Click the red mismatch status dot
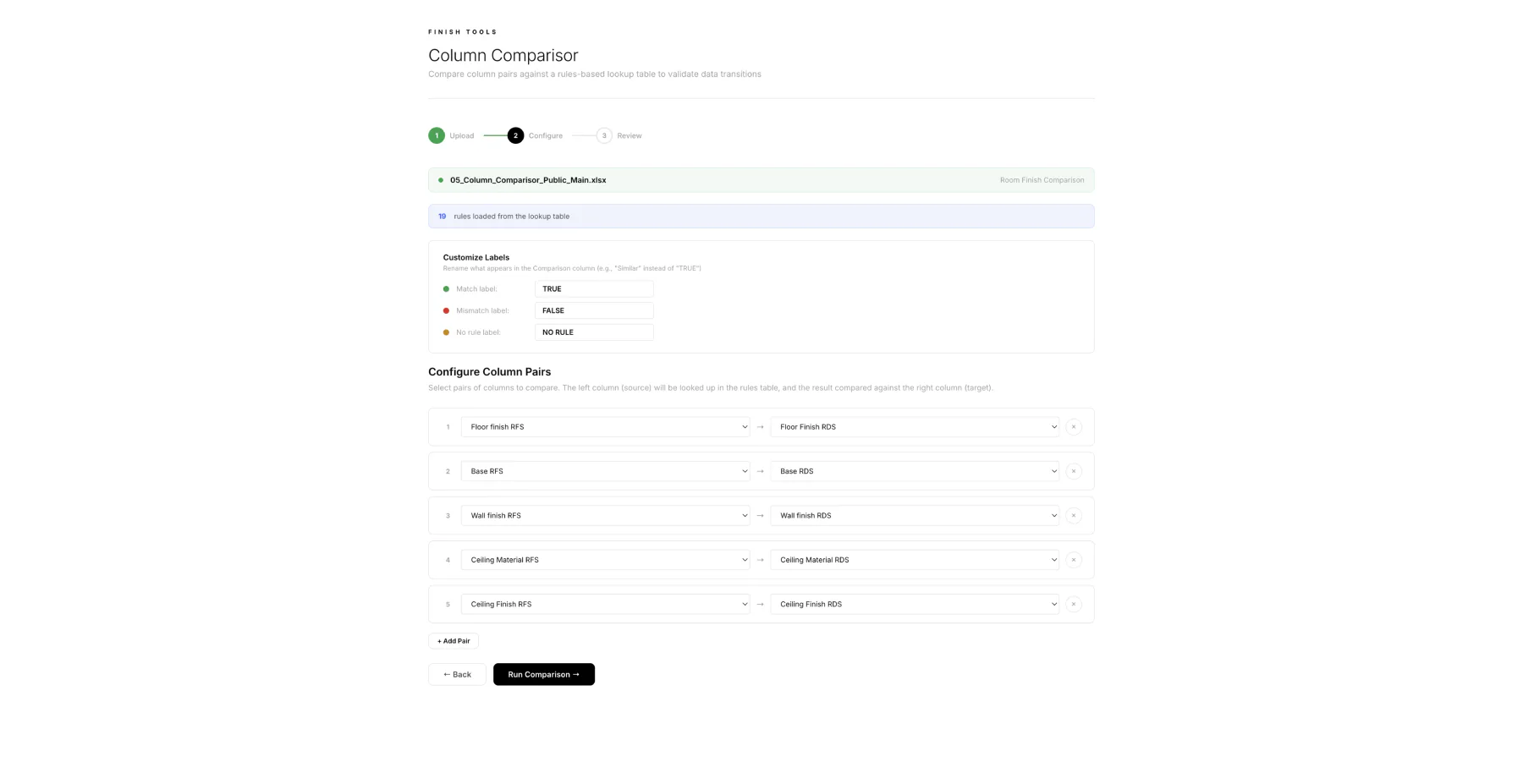 click(x=446, y=310)
